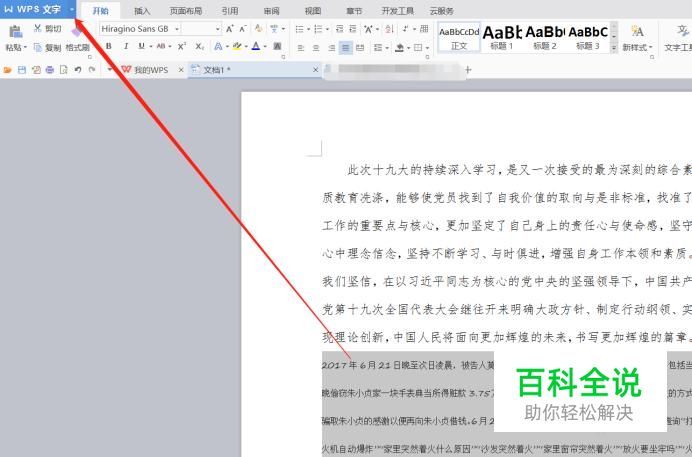This screenshot has width=692, height=457.
Task: Toggle the table/grid icon in paragraph group
Action: [424, 29]
